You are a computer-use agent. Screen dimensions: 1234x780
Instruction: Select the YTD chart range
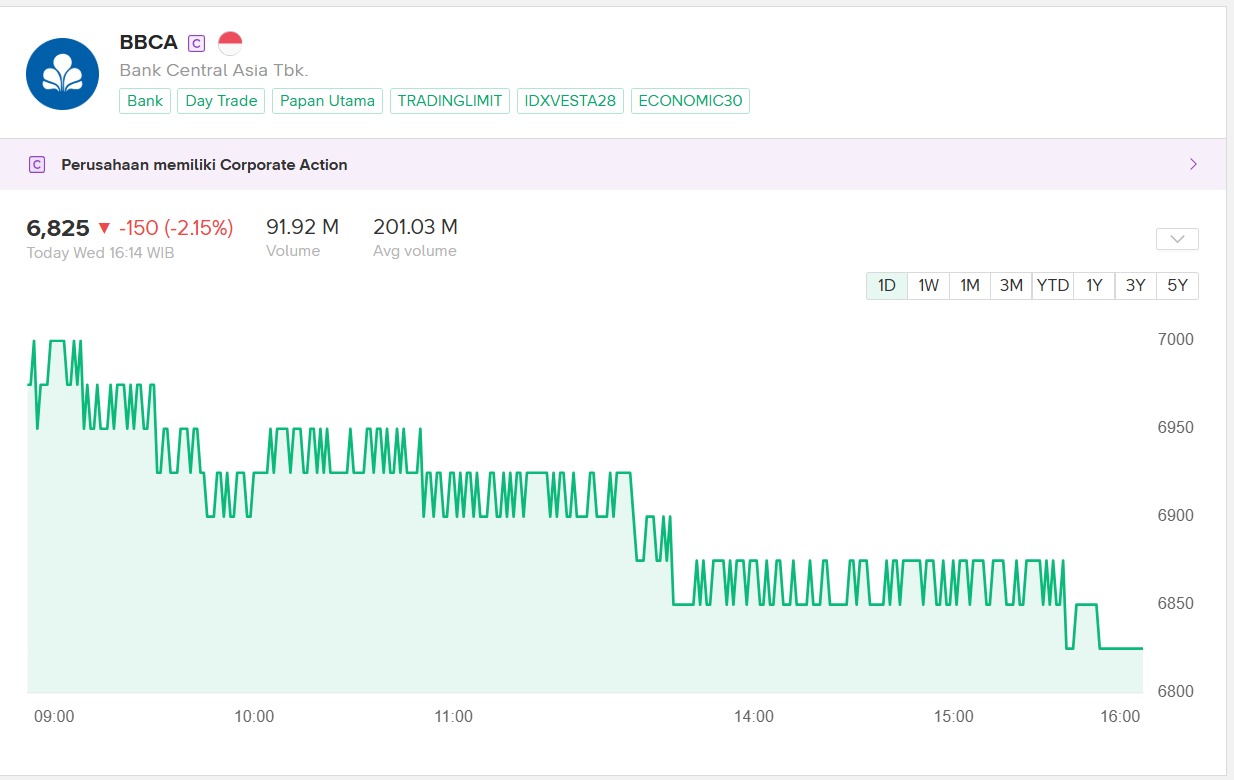(1052, 285)
